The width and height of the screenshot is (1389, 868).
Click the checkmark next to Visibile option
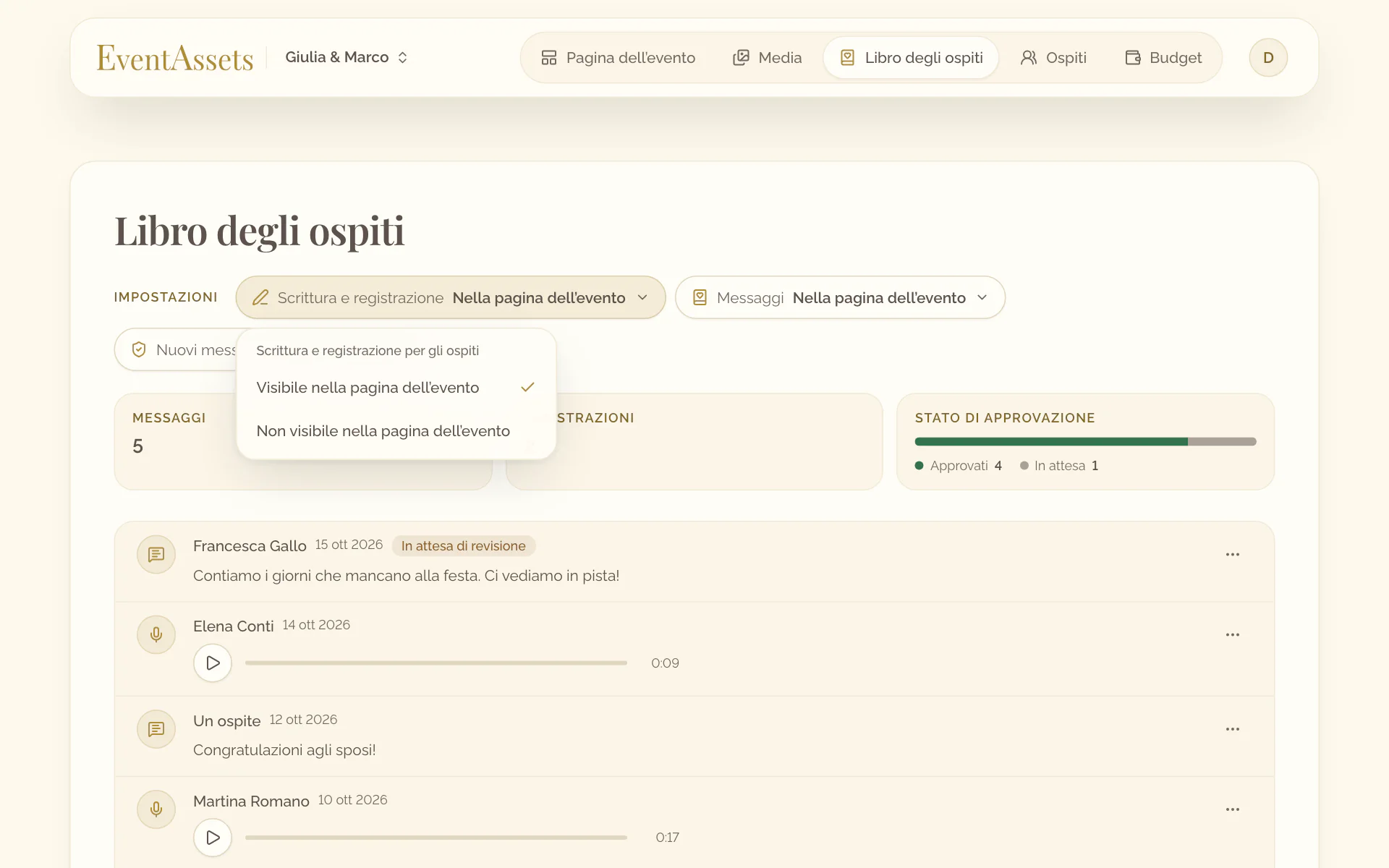click(x=528, y=388)
